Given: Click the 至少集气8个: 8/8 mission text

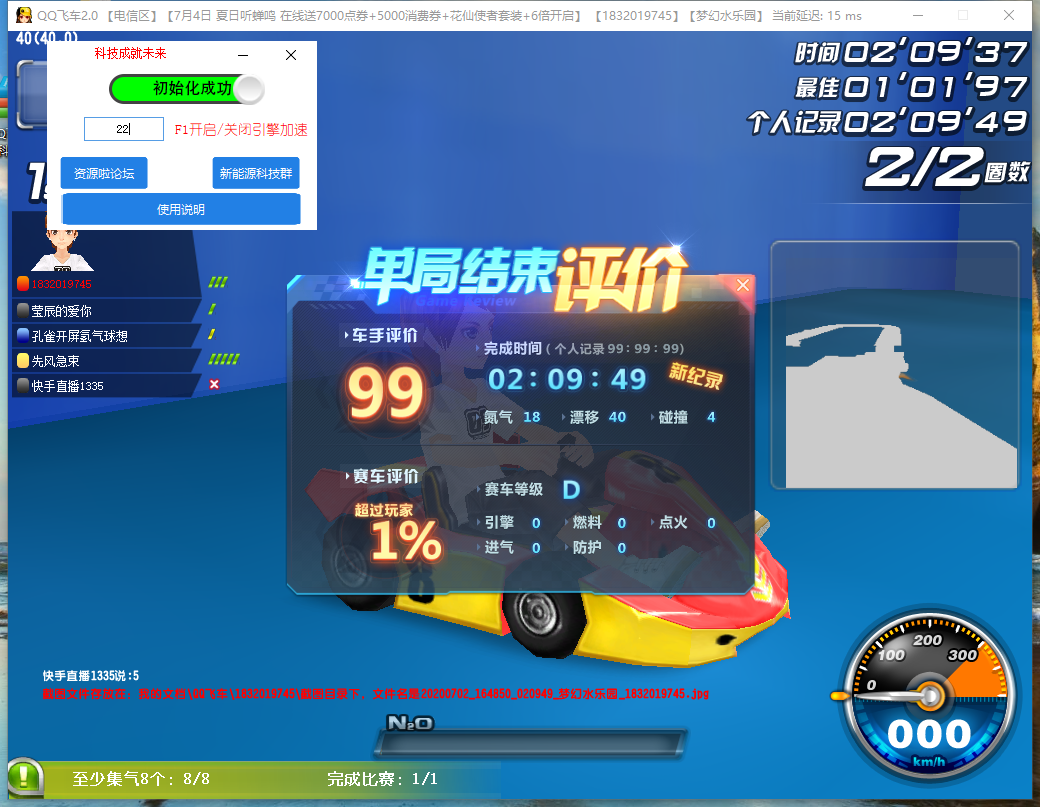Looking at the screenshot, I should (141, 778).
